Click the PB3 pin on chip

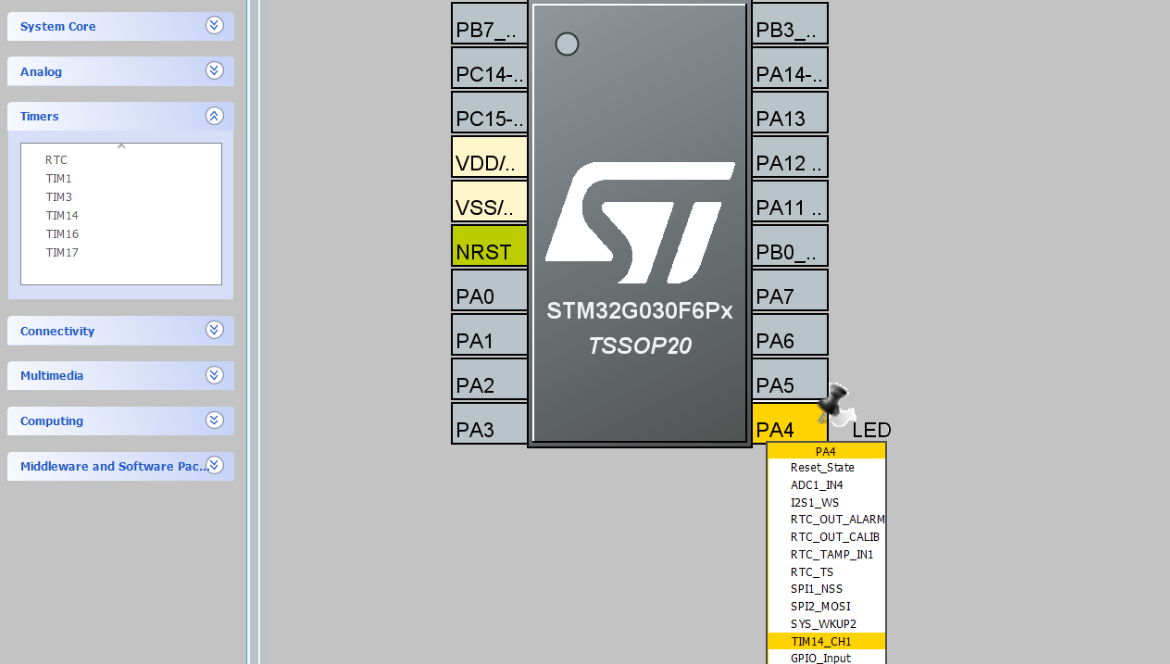pos(789,24)
